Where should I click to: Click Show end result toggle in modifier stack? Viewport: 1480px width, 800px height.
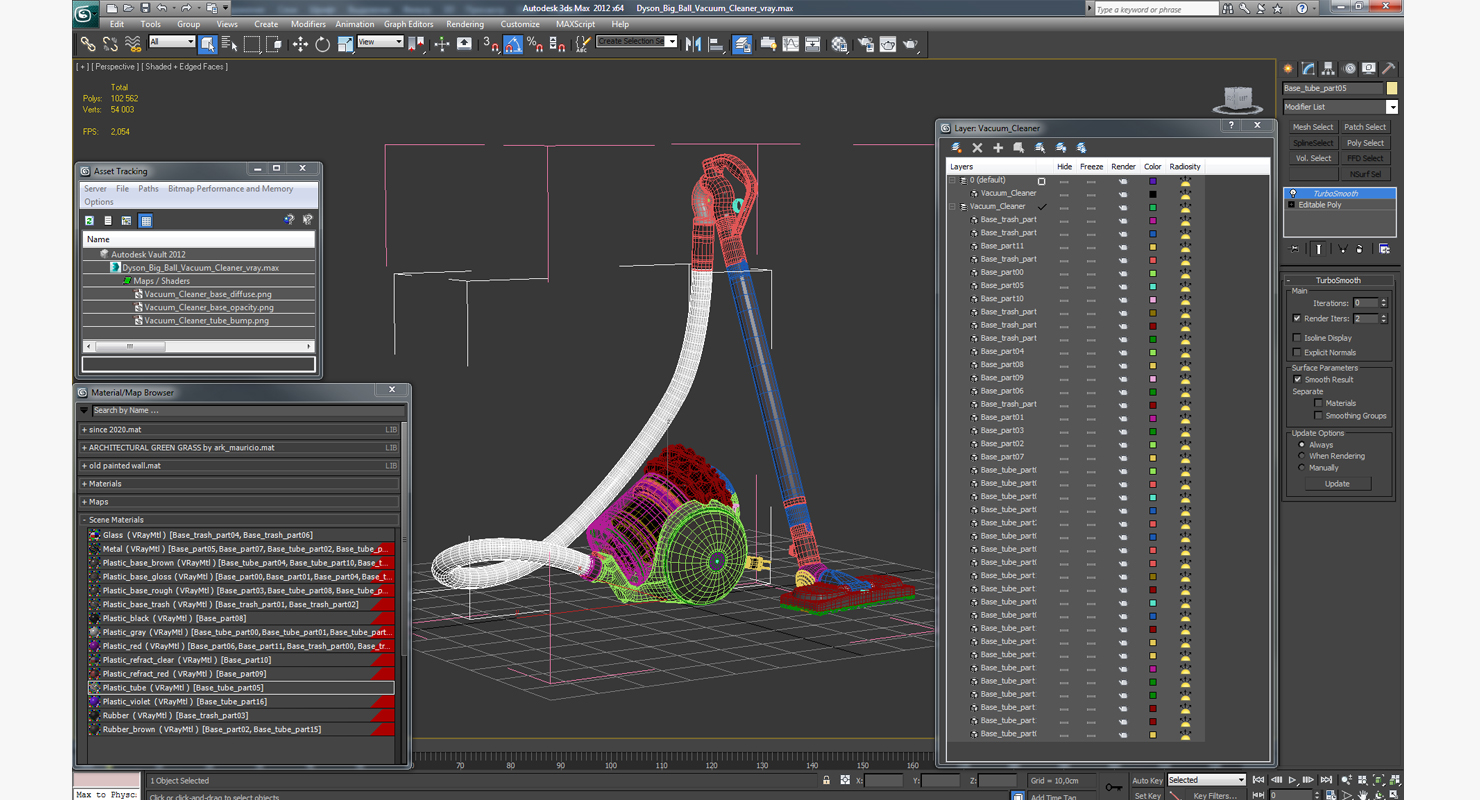coord(1318,249)
